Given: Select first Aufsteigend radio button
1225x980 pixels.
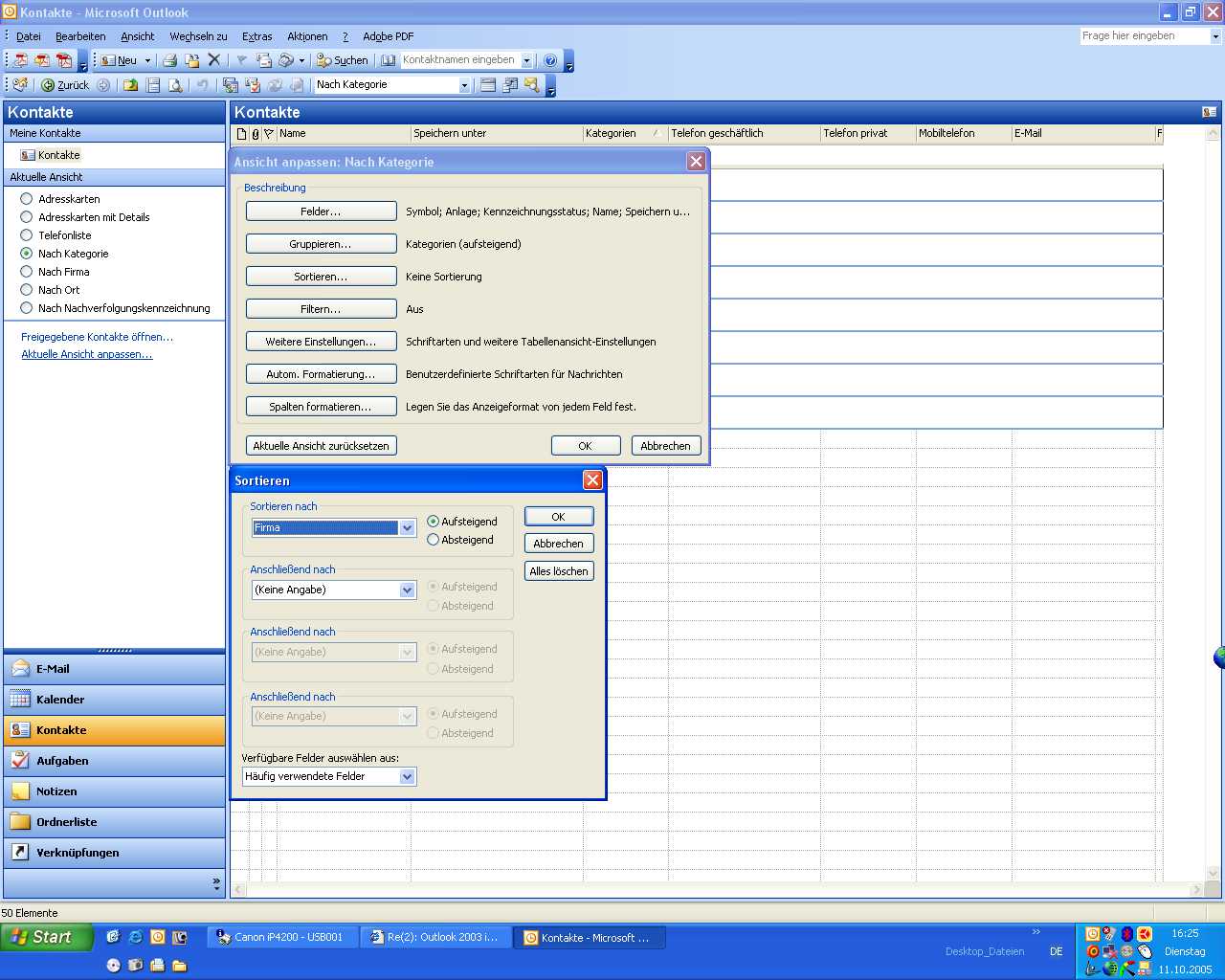Looking at the screenshot, I should point(433,522).
